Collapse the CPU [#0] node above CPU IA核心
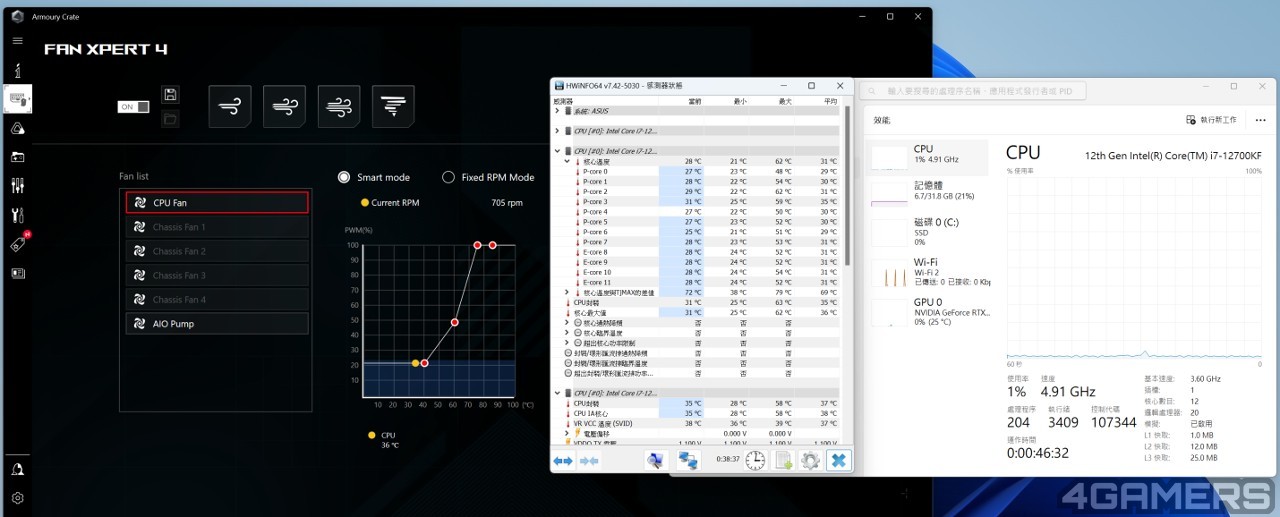Viewport: 1280px width, 517px height. pos(557,393)
